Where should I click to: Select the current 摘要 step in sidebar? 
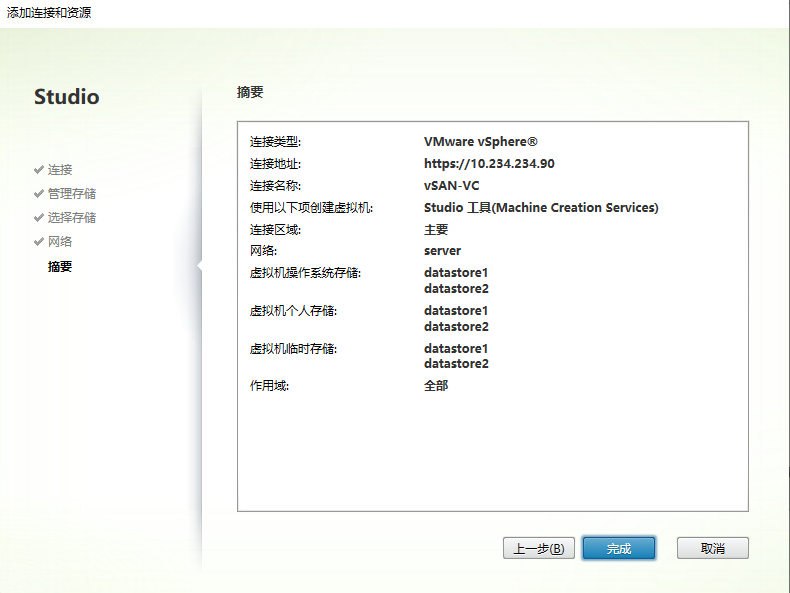click(60, 267)
